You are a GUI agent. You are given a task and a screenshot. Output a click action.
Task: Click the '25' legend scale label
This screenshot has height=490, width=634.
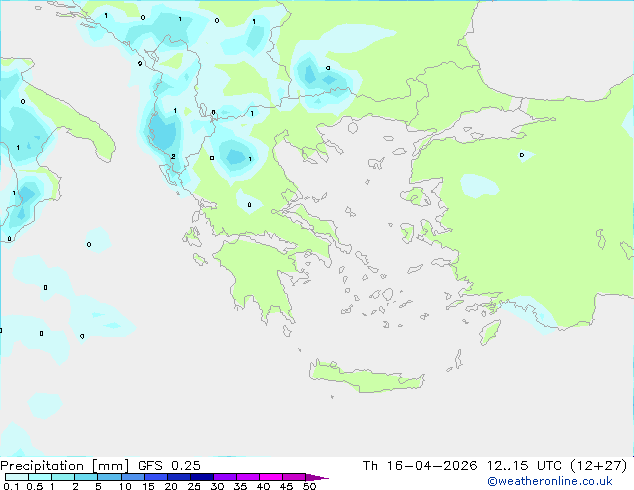(194, 486)
